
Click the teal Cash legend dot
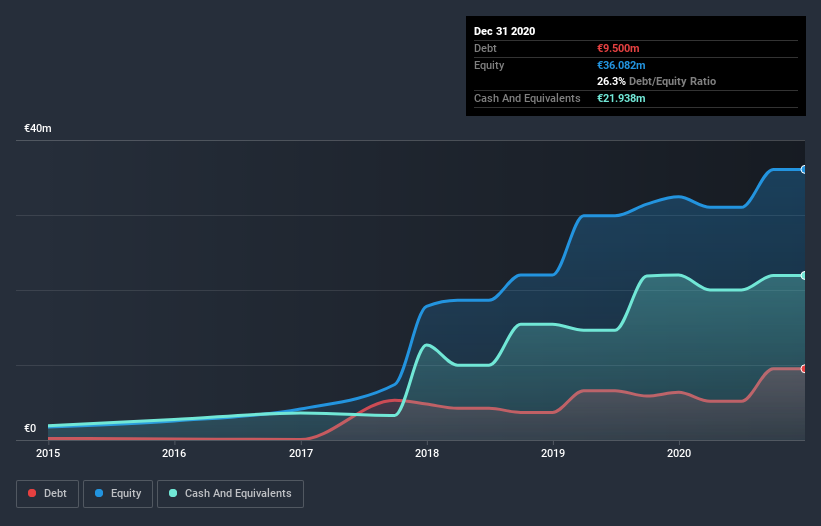click(x=173, y=493)
